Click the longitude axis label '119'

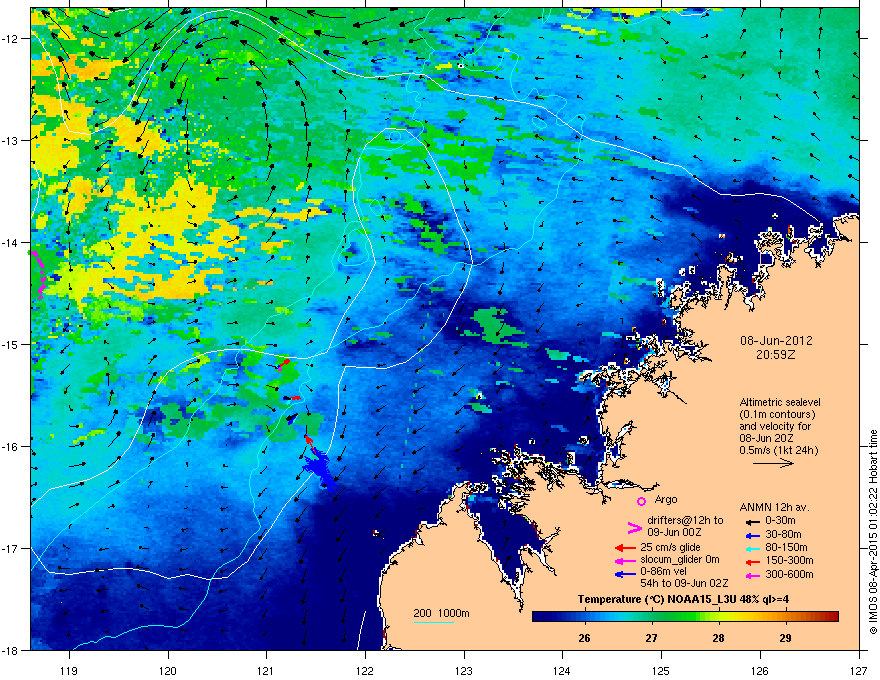click(x=69, y=670)
